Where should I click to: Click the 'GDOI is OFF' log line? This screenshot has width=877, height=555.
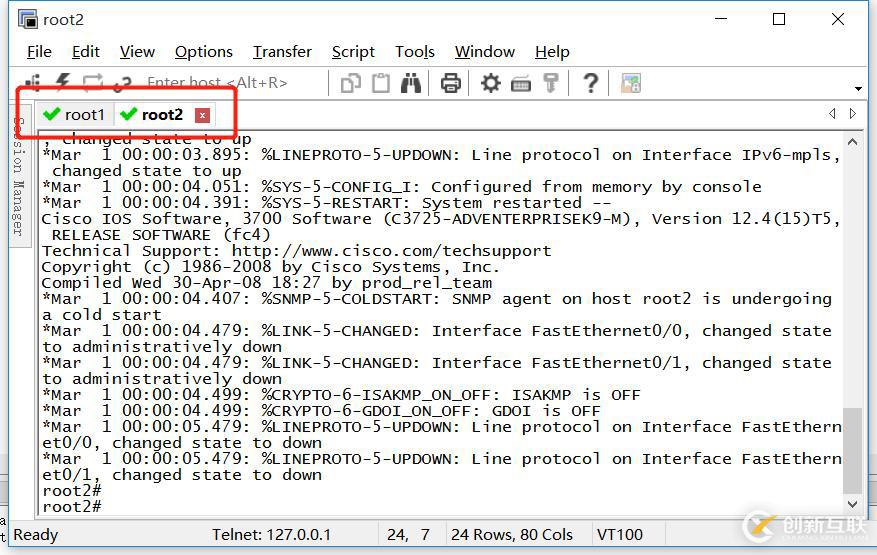coord(322,411)
